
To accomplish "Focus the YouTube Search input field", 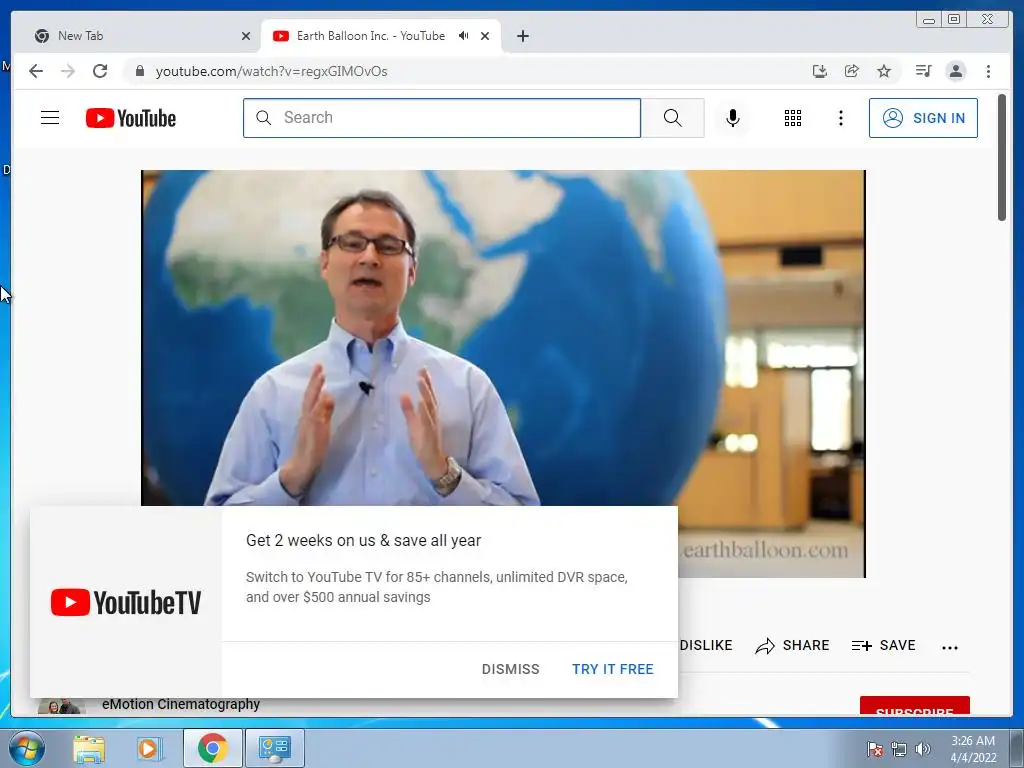I will tap(442, 118).
